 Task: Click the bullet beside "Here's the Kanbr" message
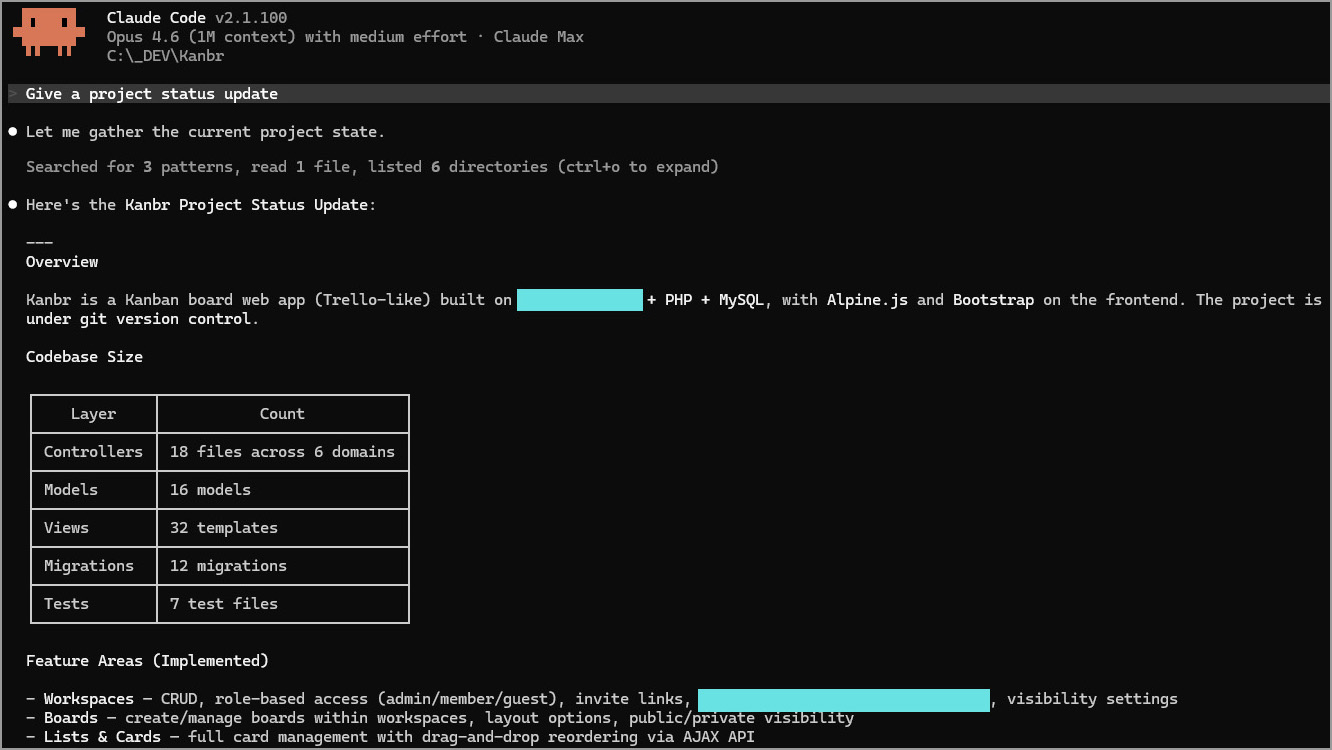[13, 205]
